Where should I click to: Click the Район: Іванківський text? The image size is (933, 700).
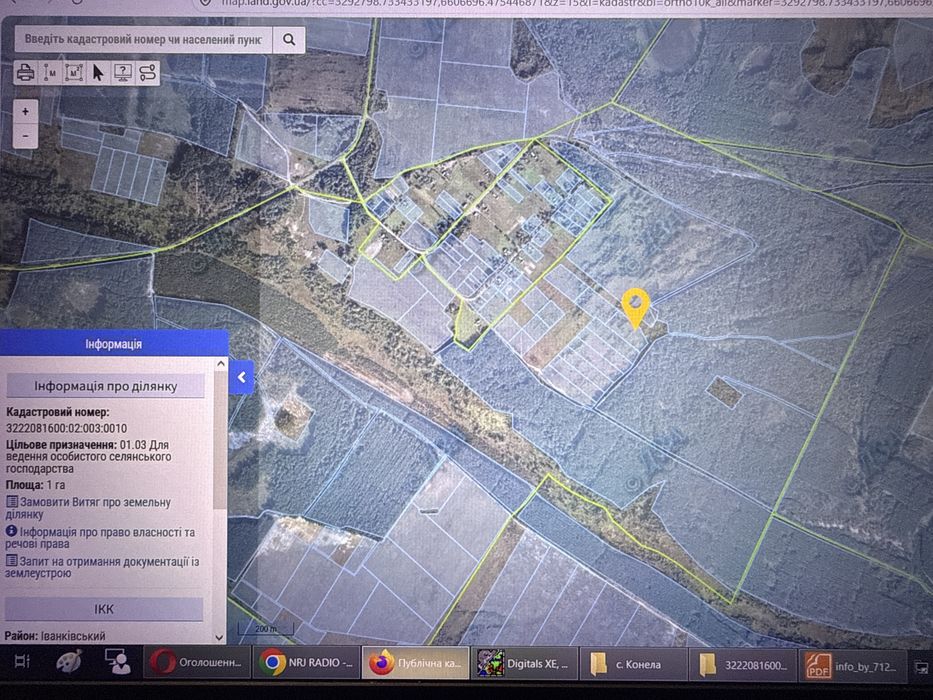point(55,636)
